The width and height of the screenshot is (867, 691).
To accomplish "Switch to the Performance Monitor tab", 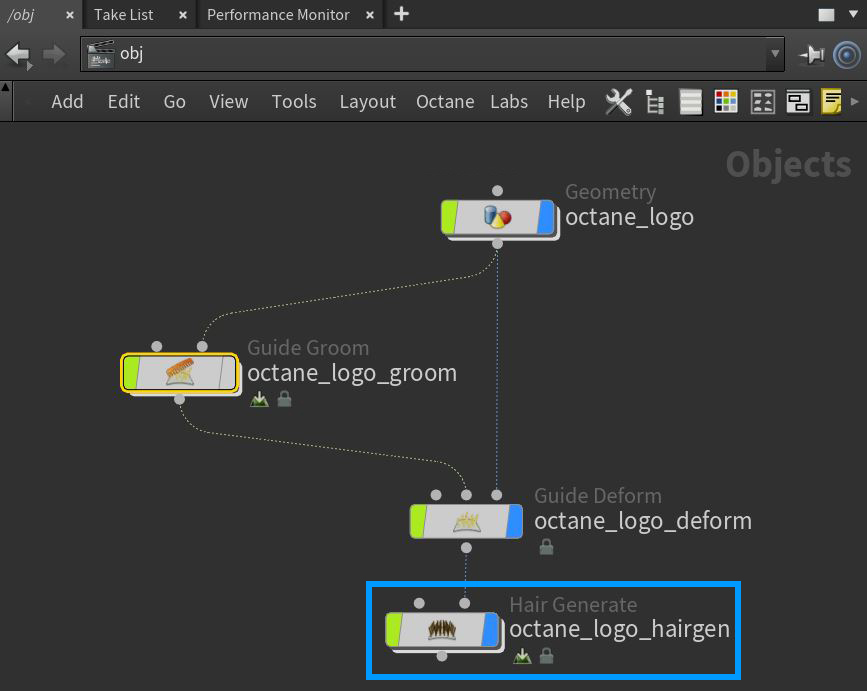I will (278, 15).
